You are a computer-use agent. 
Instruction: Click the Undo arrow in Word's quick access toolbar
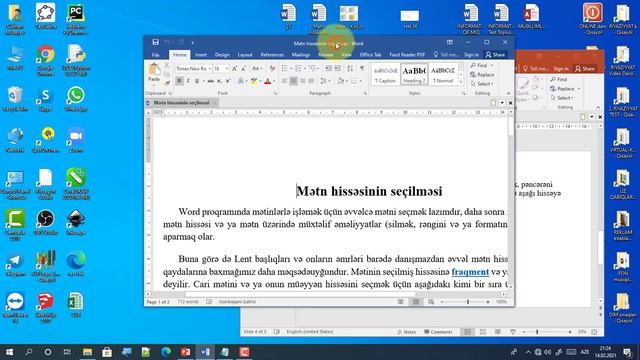(x=167, y=42)
